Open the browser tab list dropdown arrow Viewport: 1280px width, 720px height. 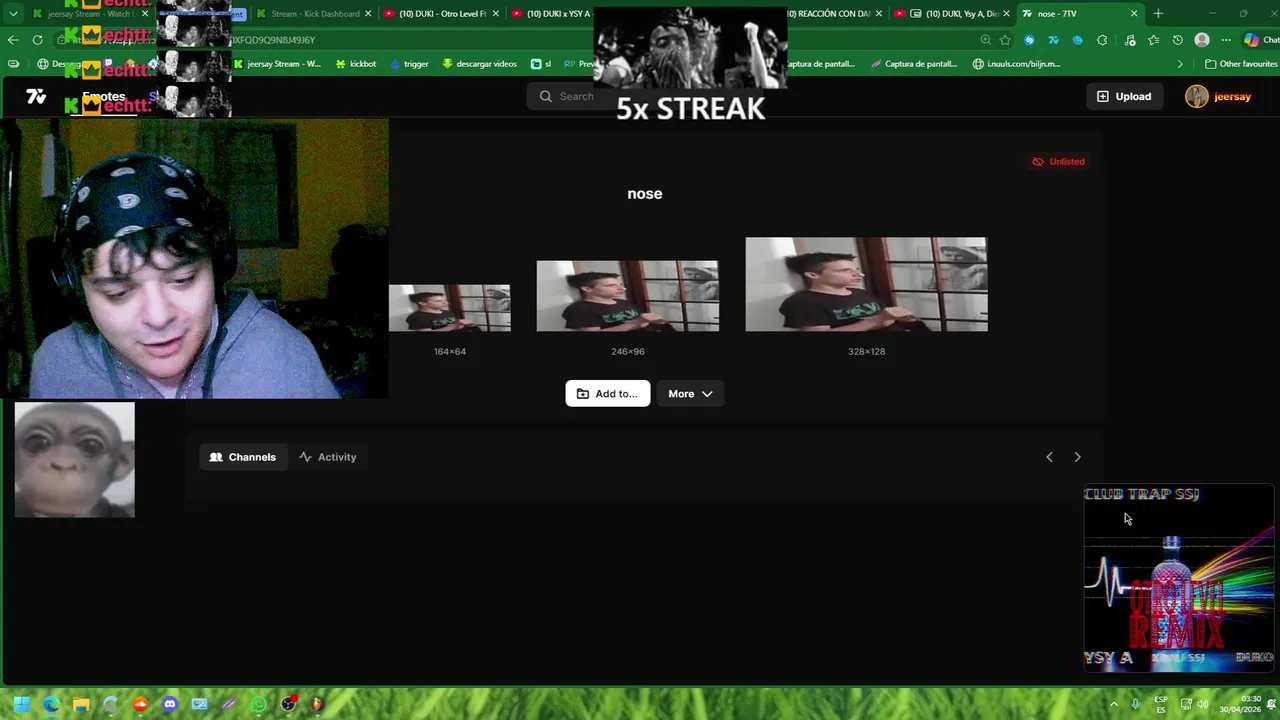[x=13, y=14]
